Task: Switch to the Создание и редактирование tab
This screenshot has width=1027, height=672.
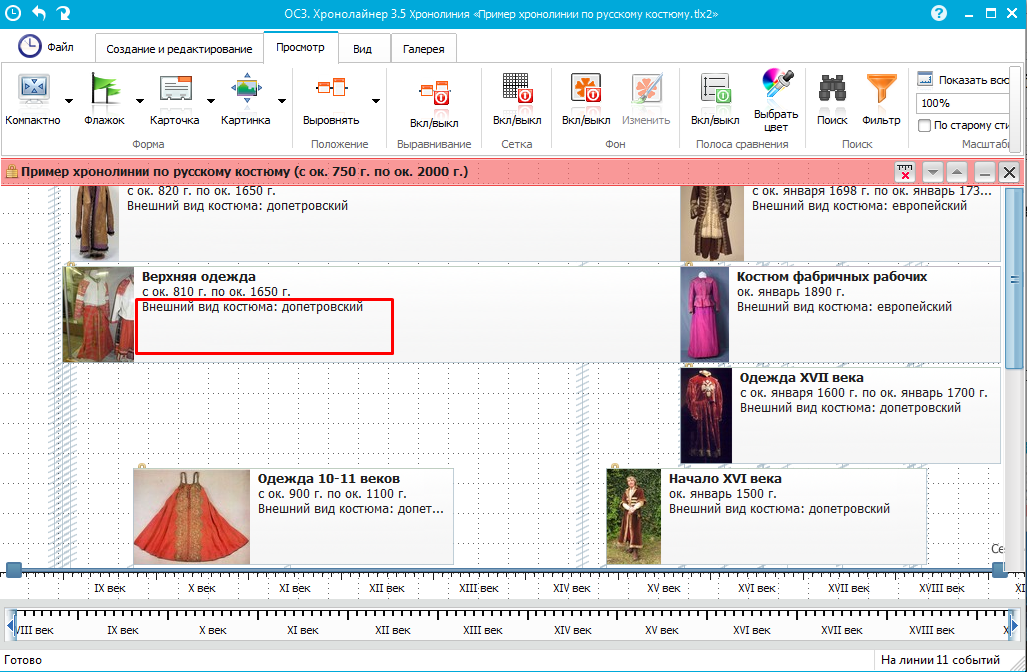Action: coord(179,49)
